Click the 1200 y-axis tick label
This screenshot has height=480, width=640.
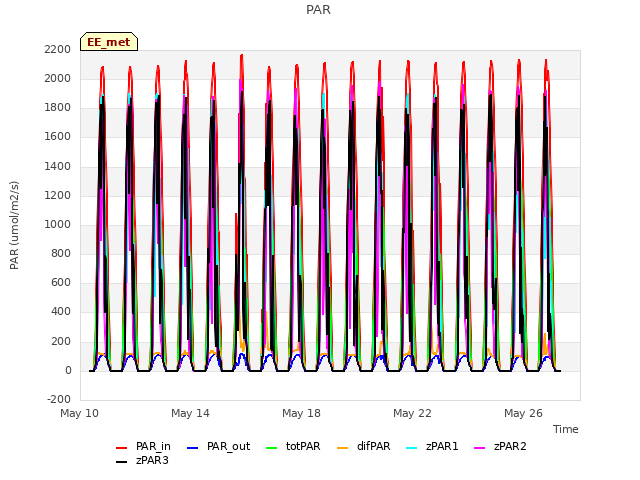[58, 196]
